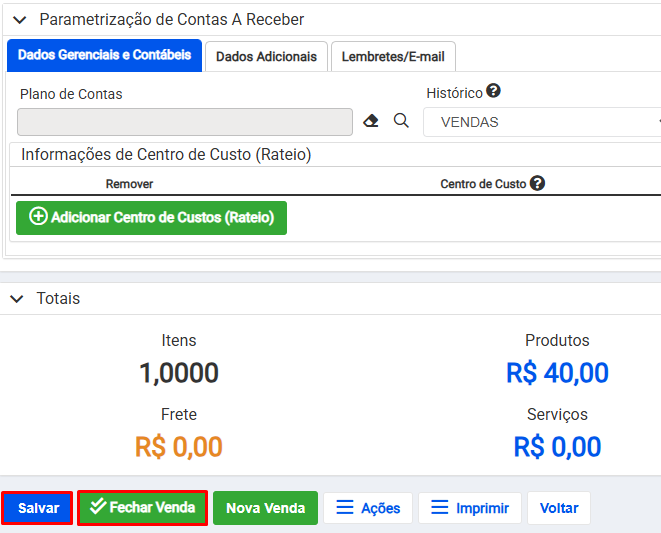Click the eraser icon beside Plano de Contas

coord(371,121)
